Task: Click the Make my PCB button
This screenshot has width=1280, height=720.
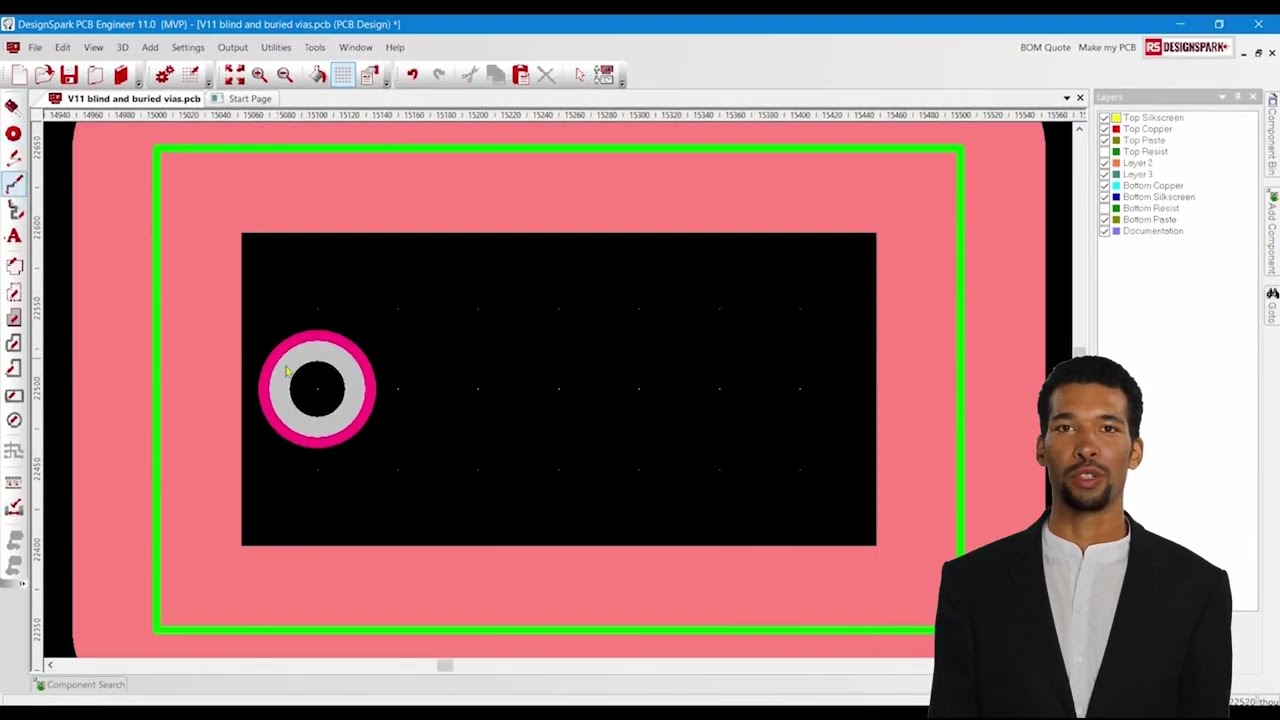Action: click(1107, 47)
